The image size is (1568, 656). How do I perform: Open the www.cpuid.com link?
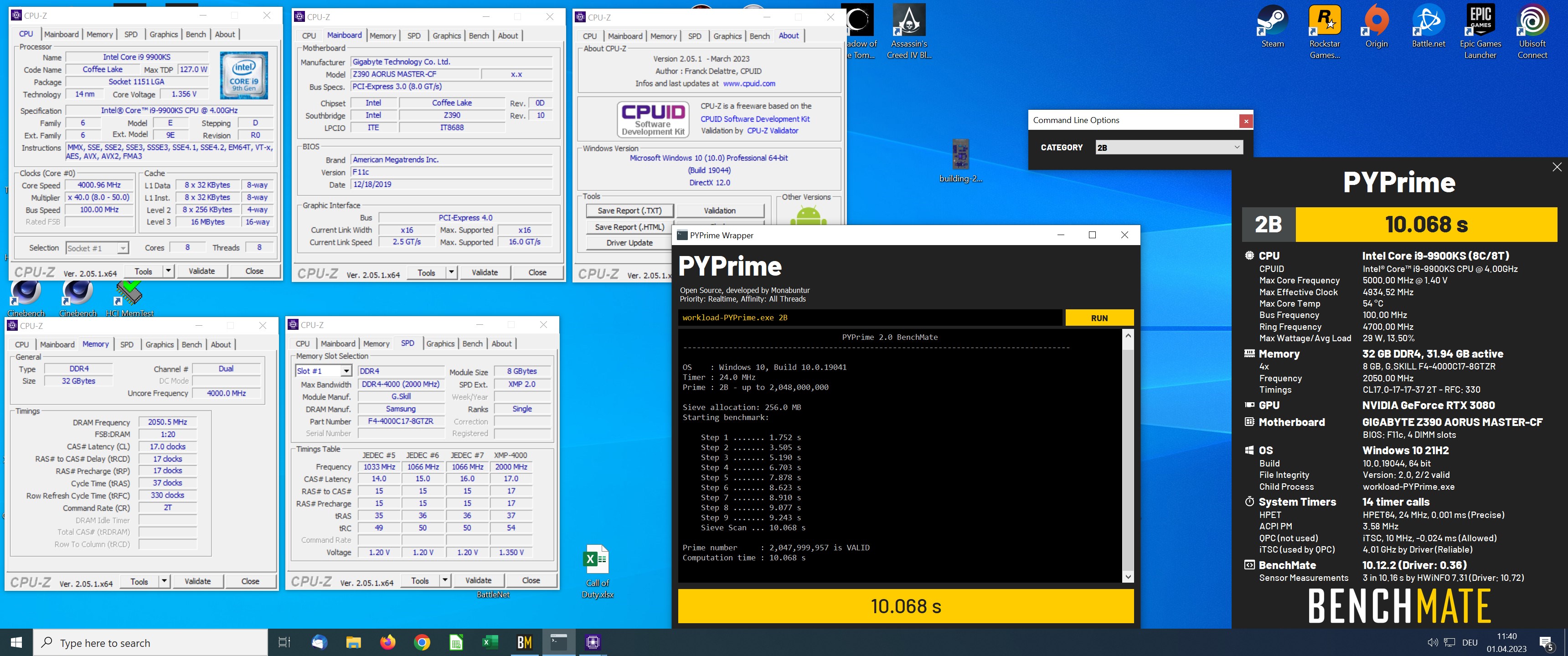pyautogui.click(x=749, y=84)
